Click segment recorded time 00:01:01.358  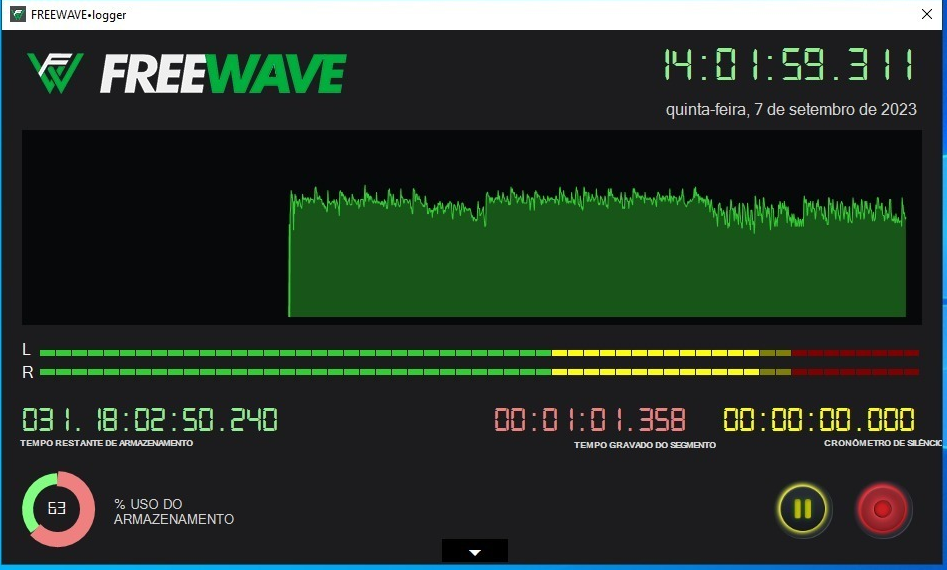(590, 420)
